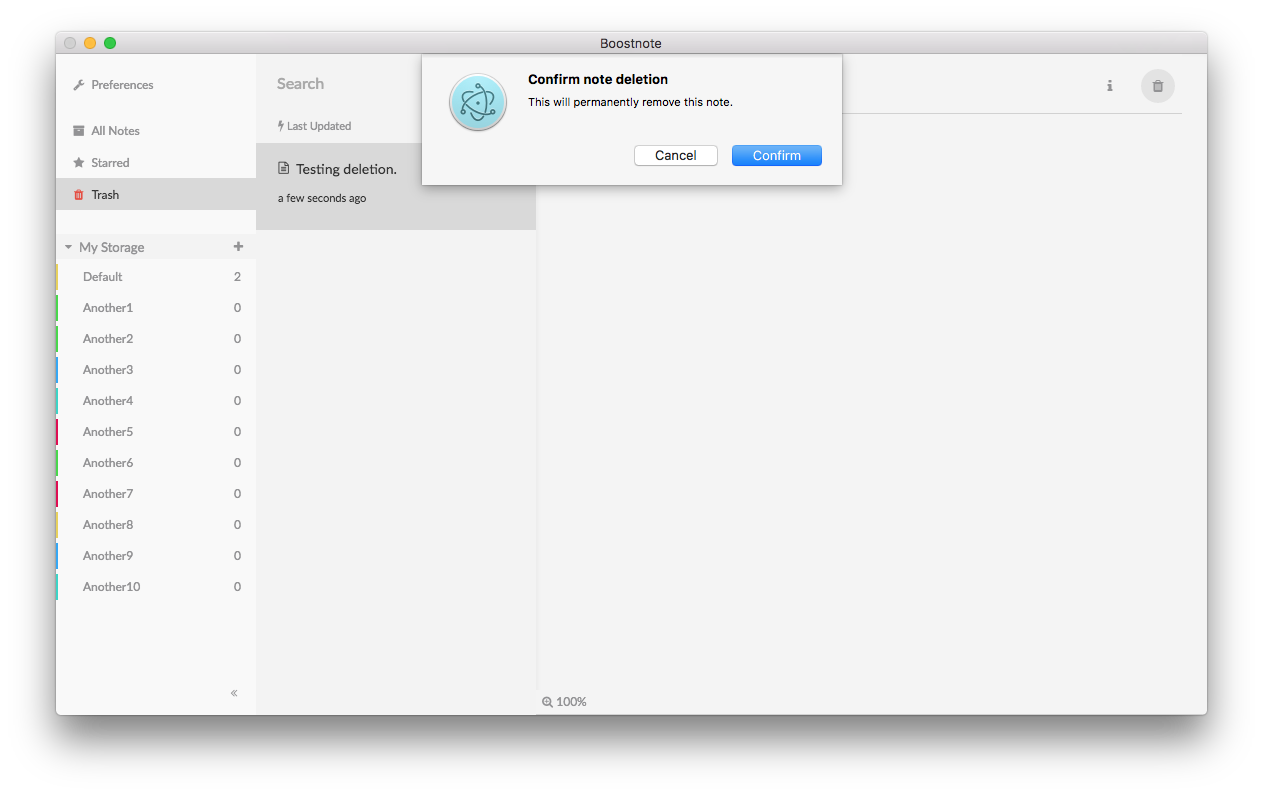This screenshot has height=795, width=1263.
Task: Expand the Default folder
Action: pyautogui.click(x=102, y=276)
